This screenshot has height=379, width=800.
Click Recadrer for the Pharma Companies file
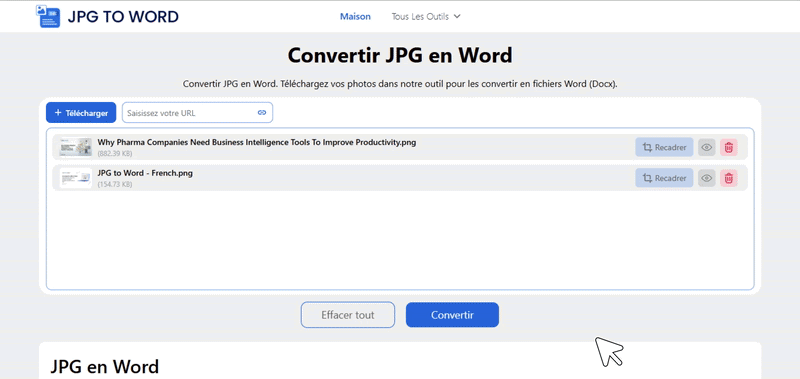664,147
